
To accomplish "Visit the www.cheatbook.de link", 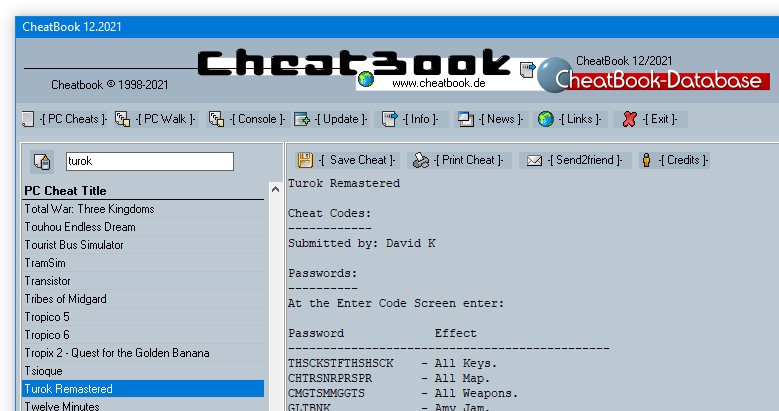I will 439,83.
